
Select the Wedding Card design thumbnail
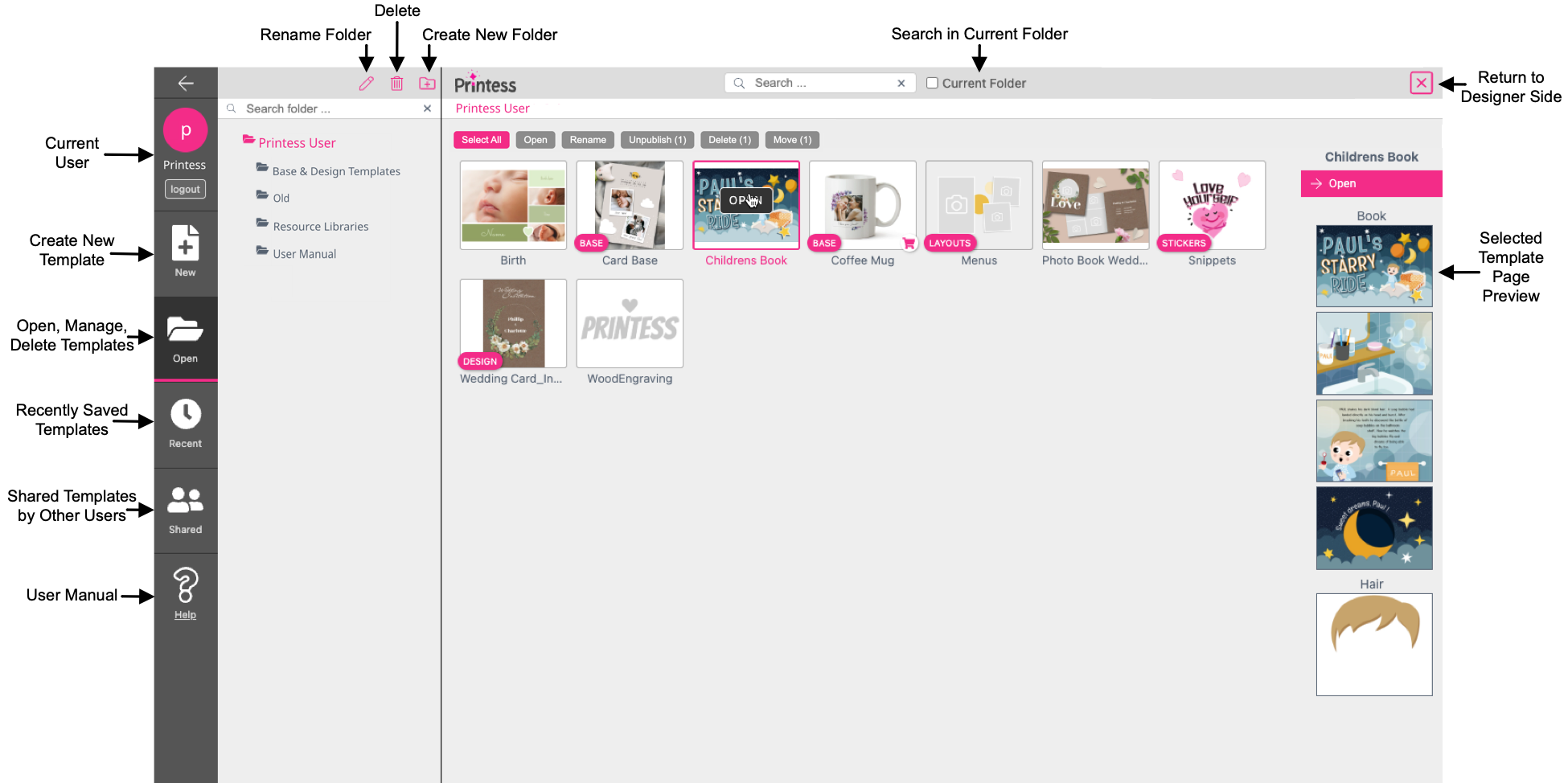(513, 323)
